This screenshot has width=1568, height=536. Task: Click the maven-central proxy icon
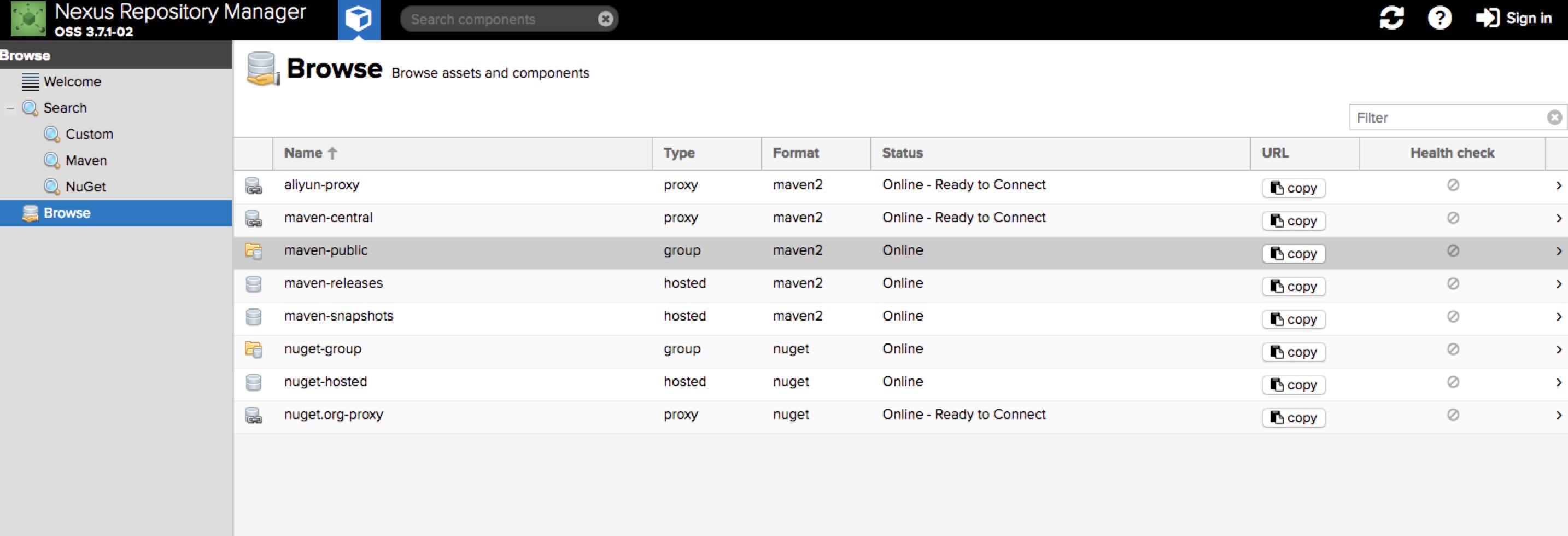[x=254, y=219]
